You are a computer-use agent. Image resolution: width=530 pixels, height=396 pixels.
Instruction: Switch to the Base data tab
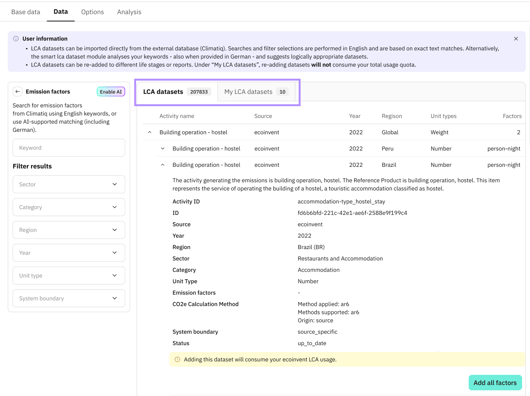pyautogui.click(x=26, y=12)
